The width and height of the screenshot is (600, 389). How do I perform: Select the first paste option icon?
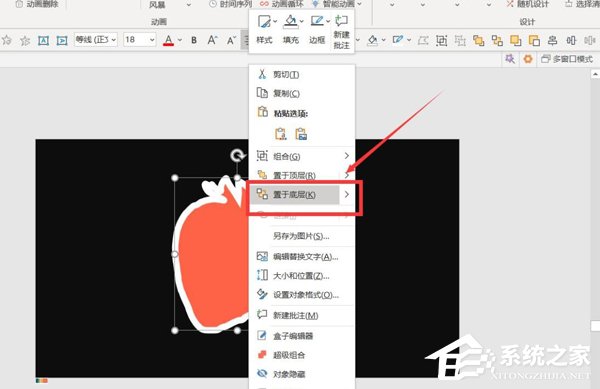280,134
